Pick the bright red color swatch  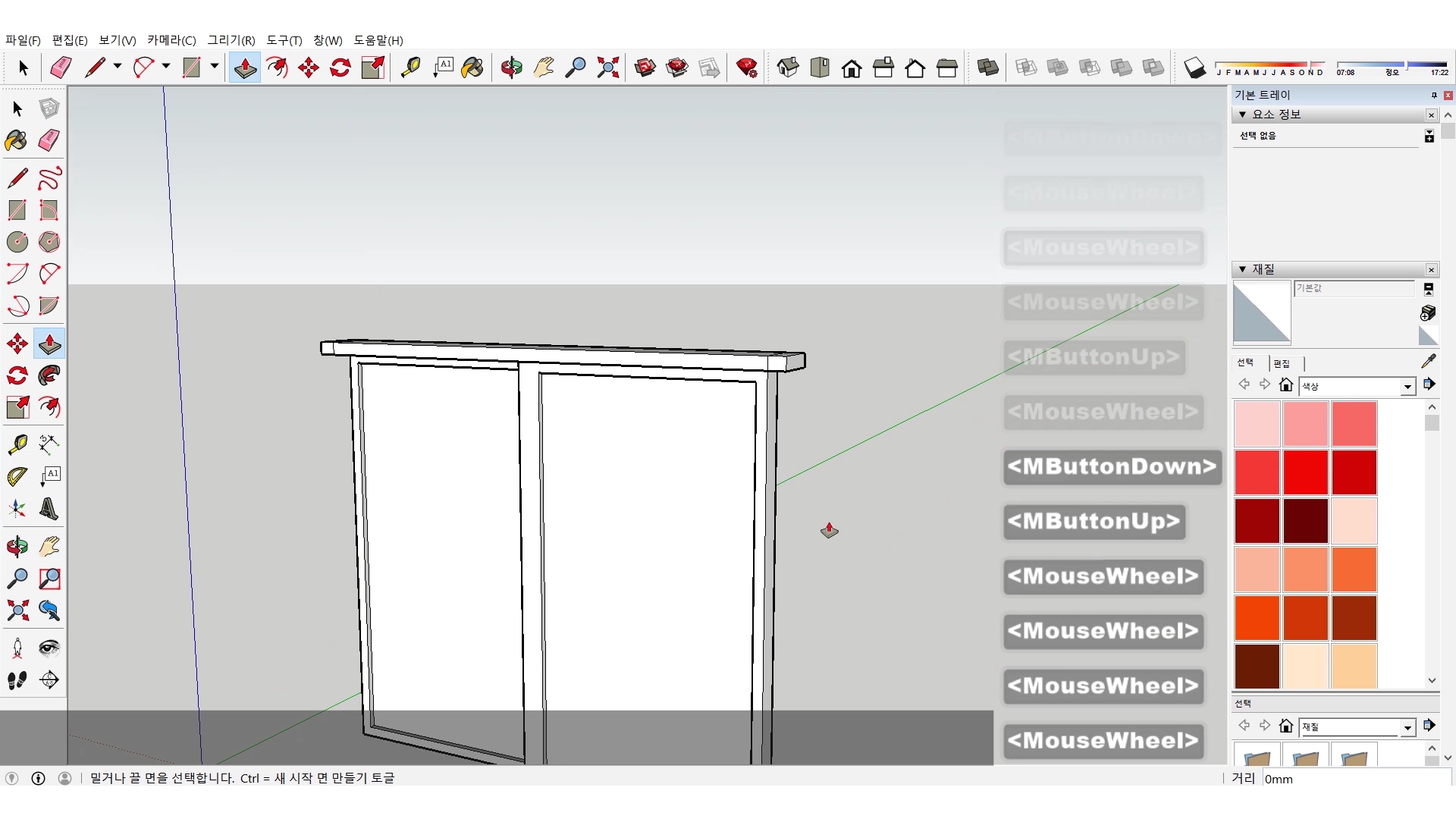tap(1305, 472)
